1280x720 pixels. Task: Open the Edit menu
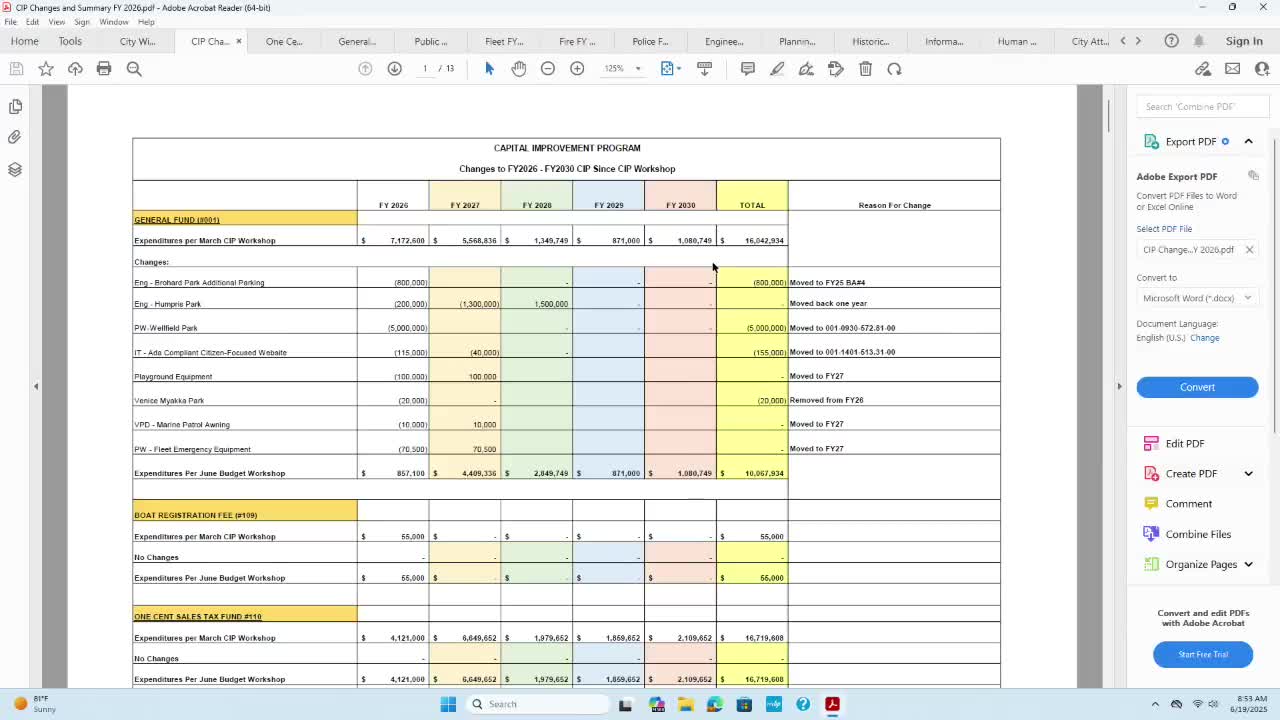(33, 22)
